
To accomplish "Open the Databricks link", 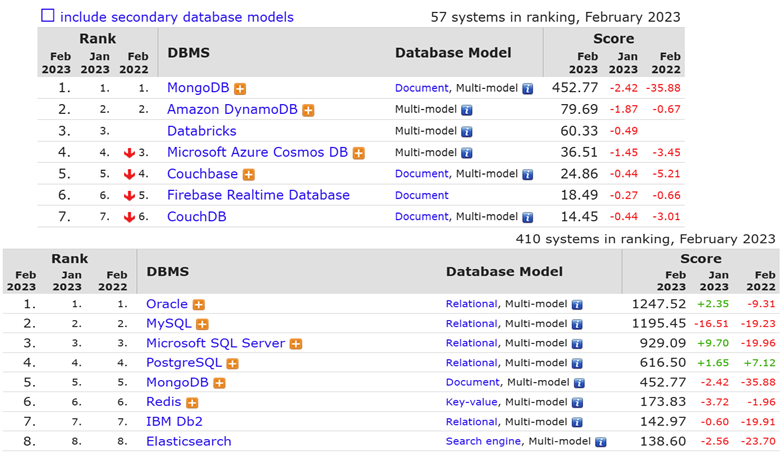I will coord(202,131).
